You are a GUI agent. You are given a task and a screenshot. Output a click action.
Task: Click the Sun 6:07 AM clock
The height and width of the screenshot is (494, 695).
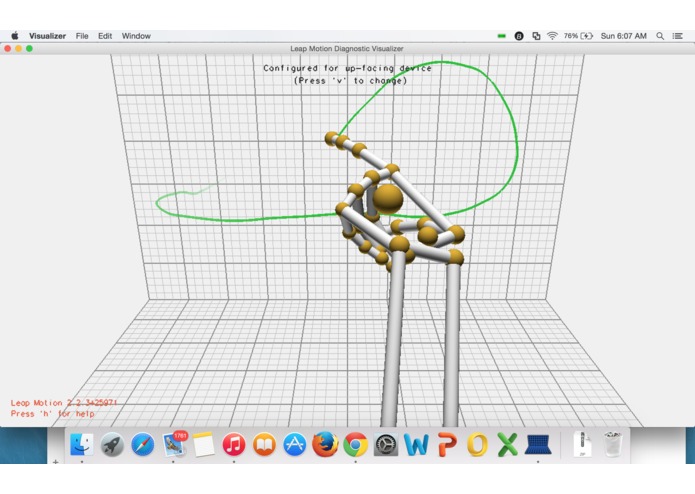623,36
